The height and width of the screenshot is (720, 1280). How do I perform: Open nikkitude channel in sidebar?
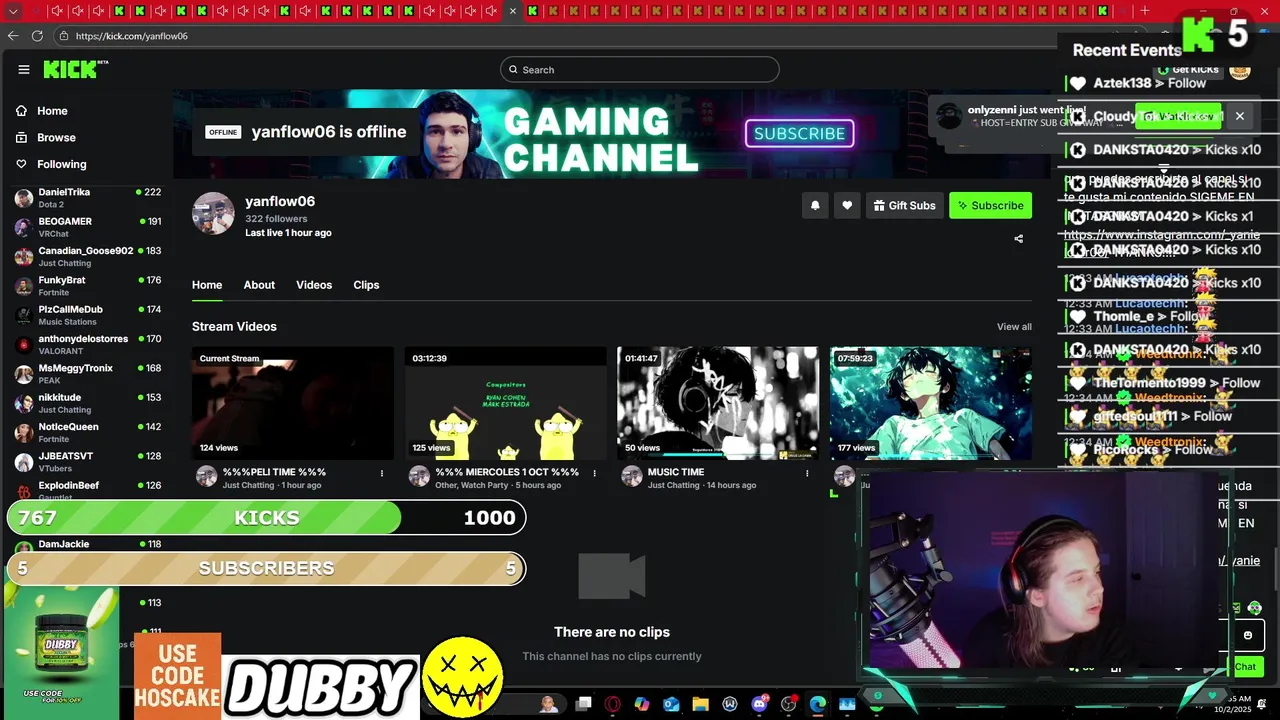88,403
